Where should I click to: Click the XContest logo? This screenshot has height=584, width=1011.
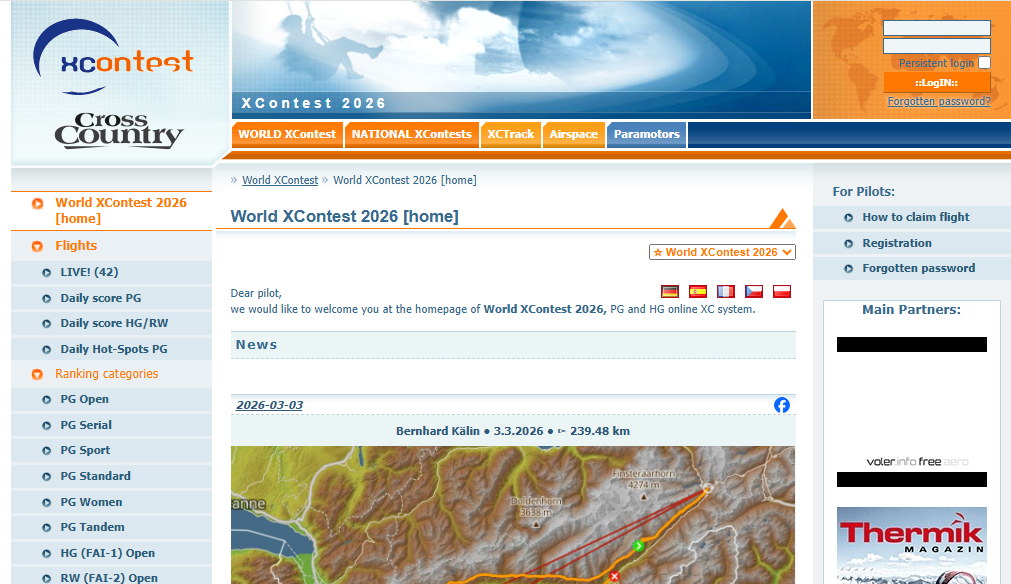pyautogui.click(x=113, y=57)
